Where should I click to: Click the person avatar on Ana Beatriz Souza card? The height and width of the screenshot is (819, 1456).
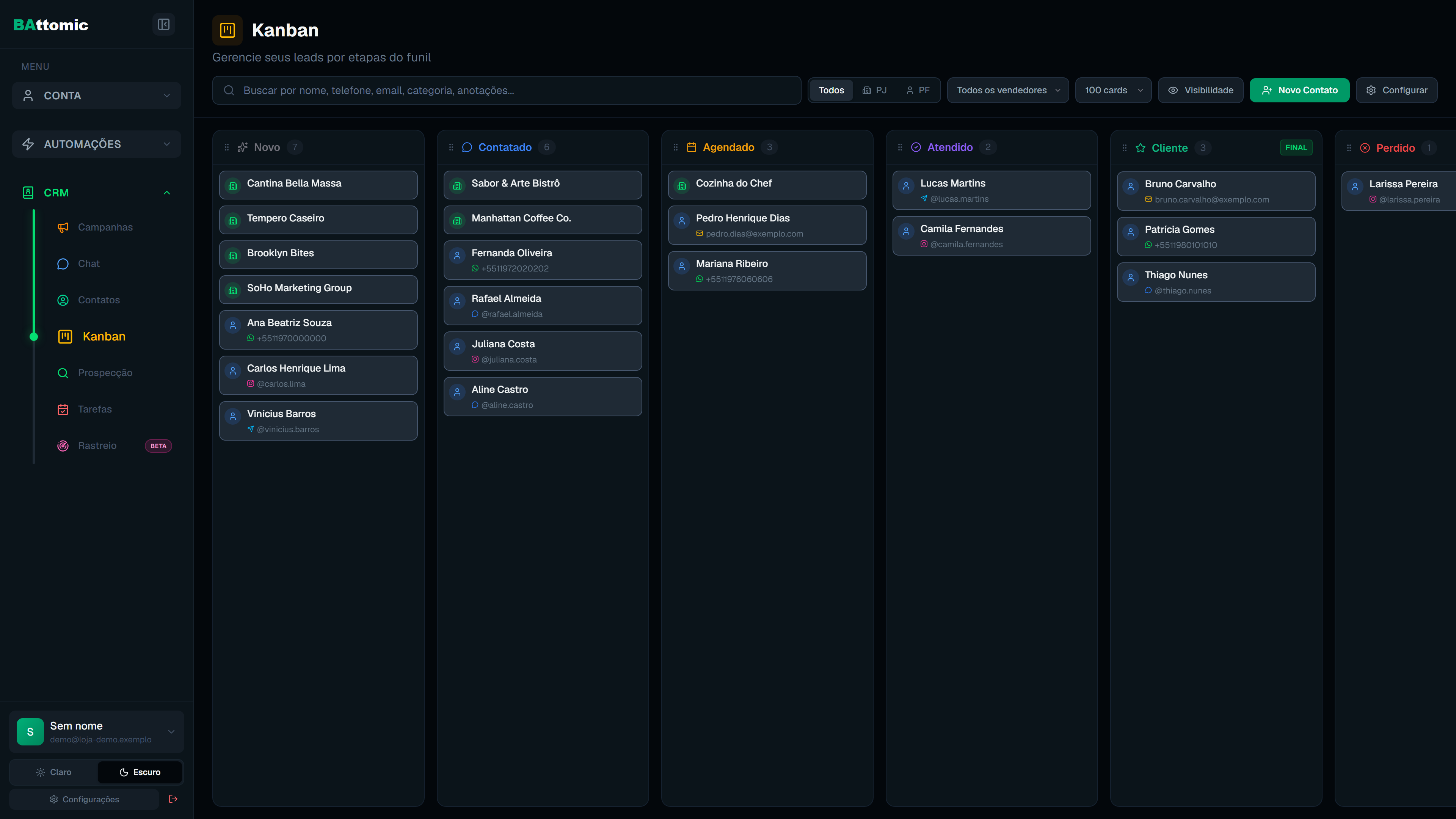[233, 325]
